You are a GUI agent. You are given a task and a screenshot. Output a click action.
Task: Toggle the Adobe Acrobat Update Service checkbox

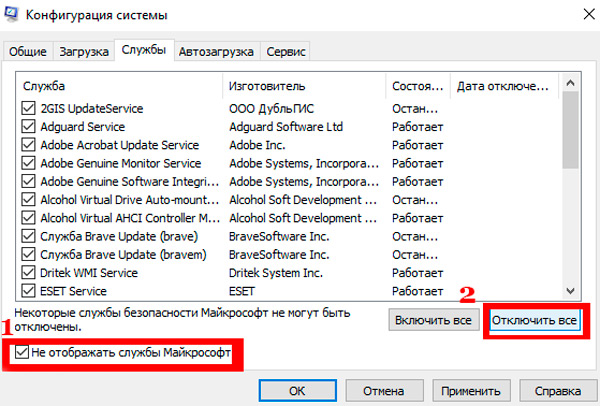28,145
